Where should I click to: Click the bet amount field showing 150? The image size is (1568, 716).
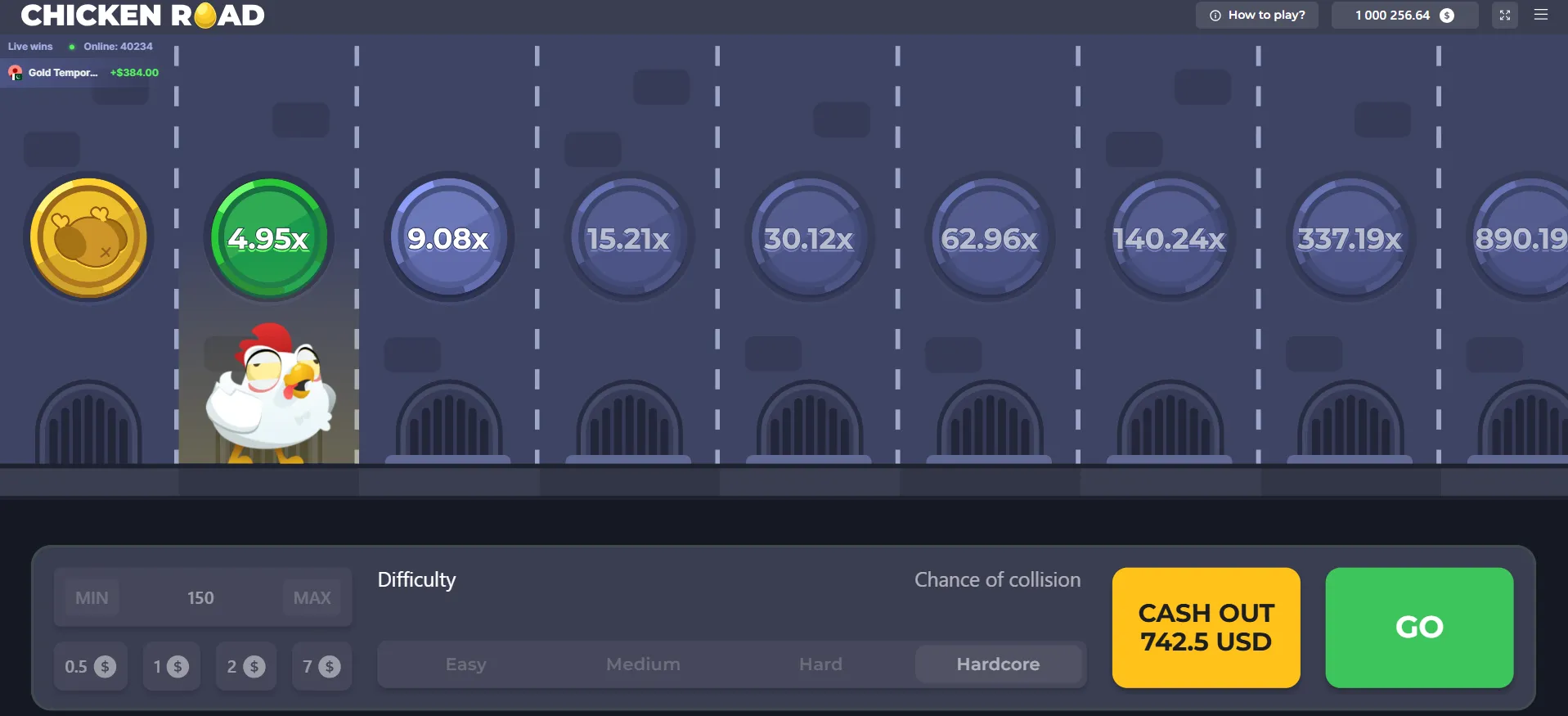(x=200, y=598)
